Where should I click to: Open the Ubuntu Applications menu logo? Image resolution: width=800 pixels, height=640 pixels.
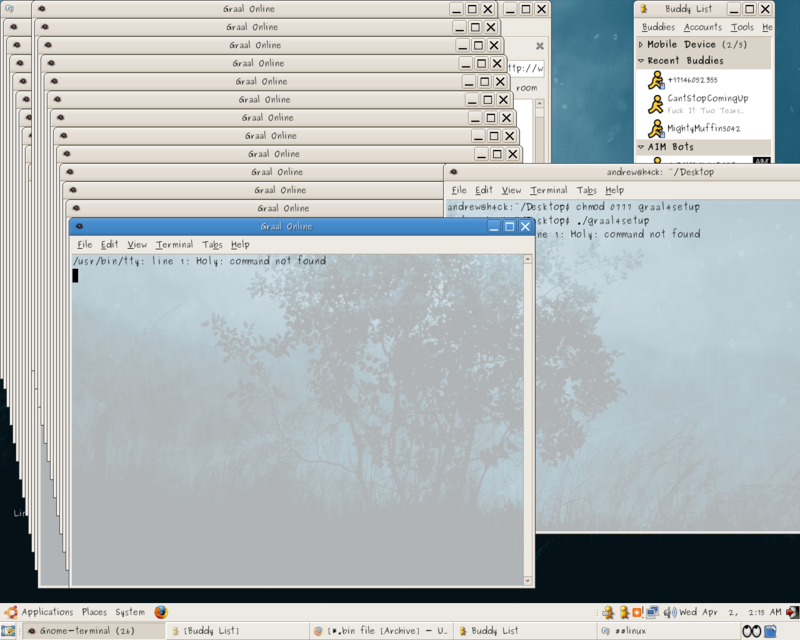click(x=11, y=611)
